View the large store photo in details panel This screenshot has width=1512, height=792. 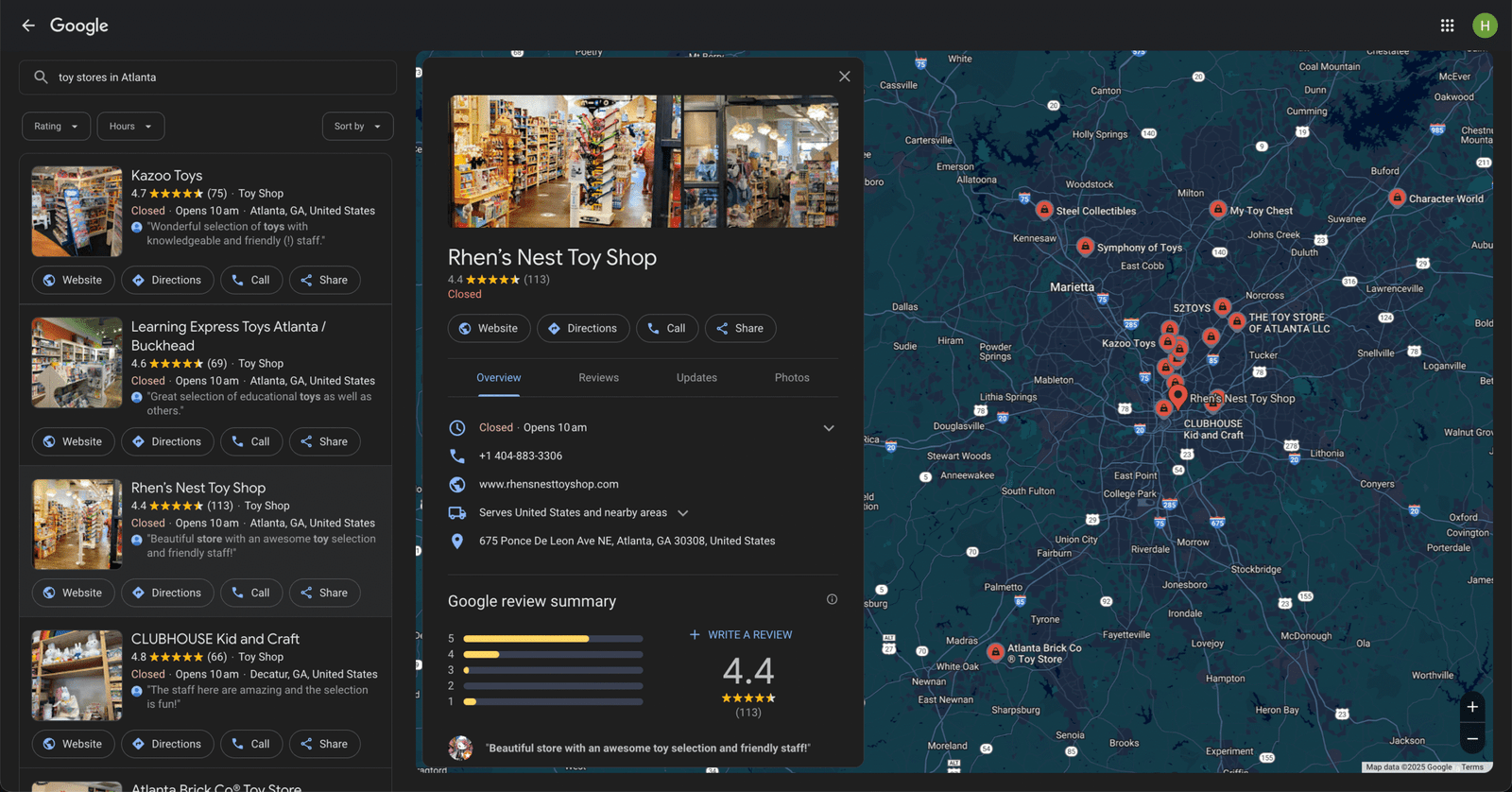point(552,161)
